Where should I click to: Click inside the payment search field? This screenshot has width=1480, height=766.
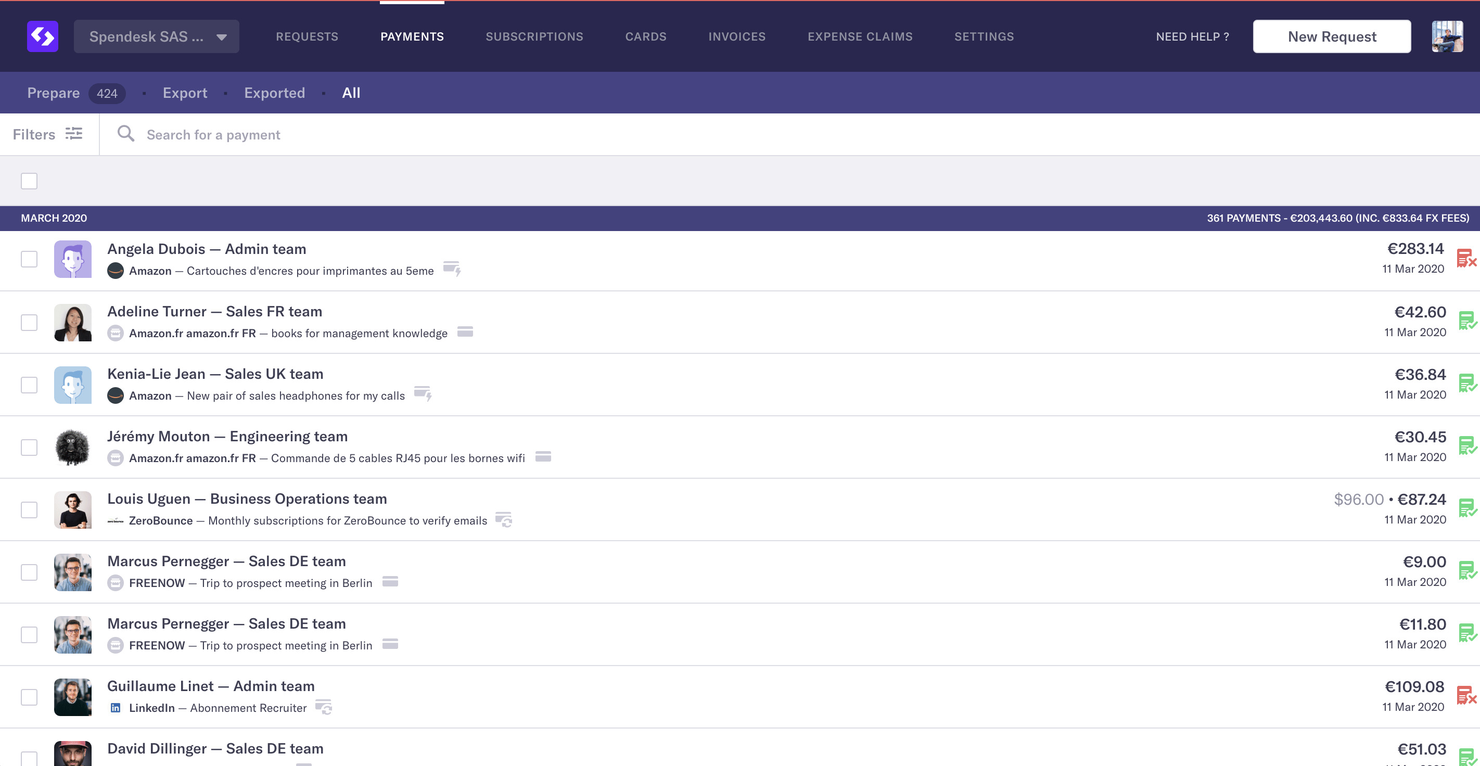click(300, 133)
